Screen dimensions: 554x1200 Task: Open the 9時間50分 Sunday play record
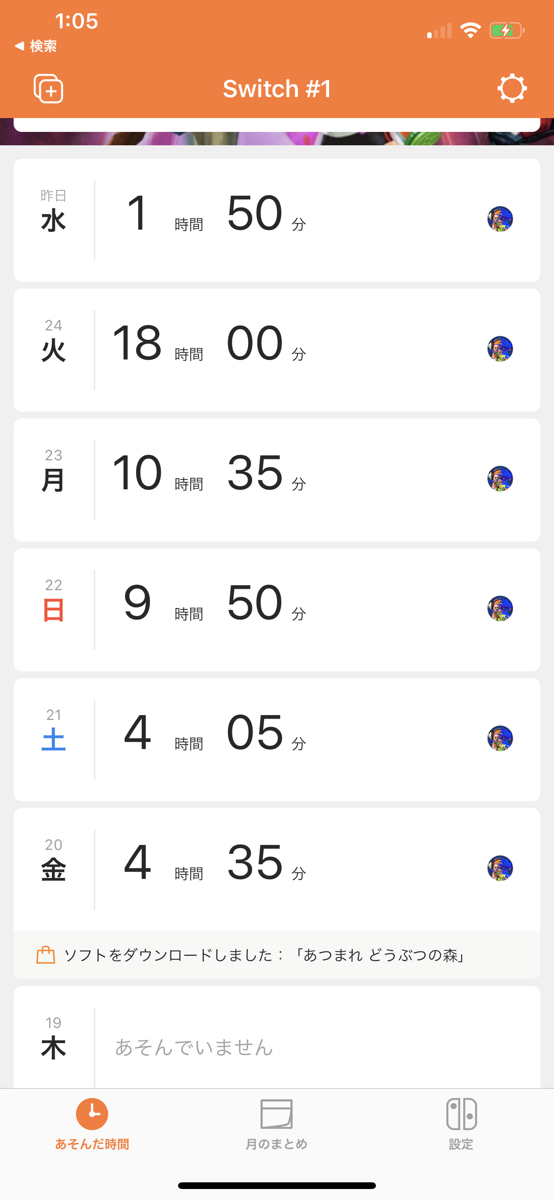277,609
